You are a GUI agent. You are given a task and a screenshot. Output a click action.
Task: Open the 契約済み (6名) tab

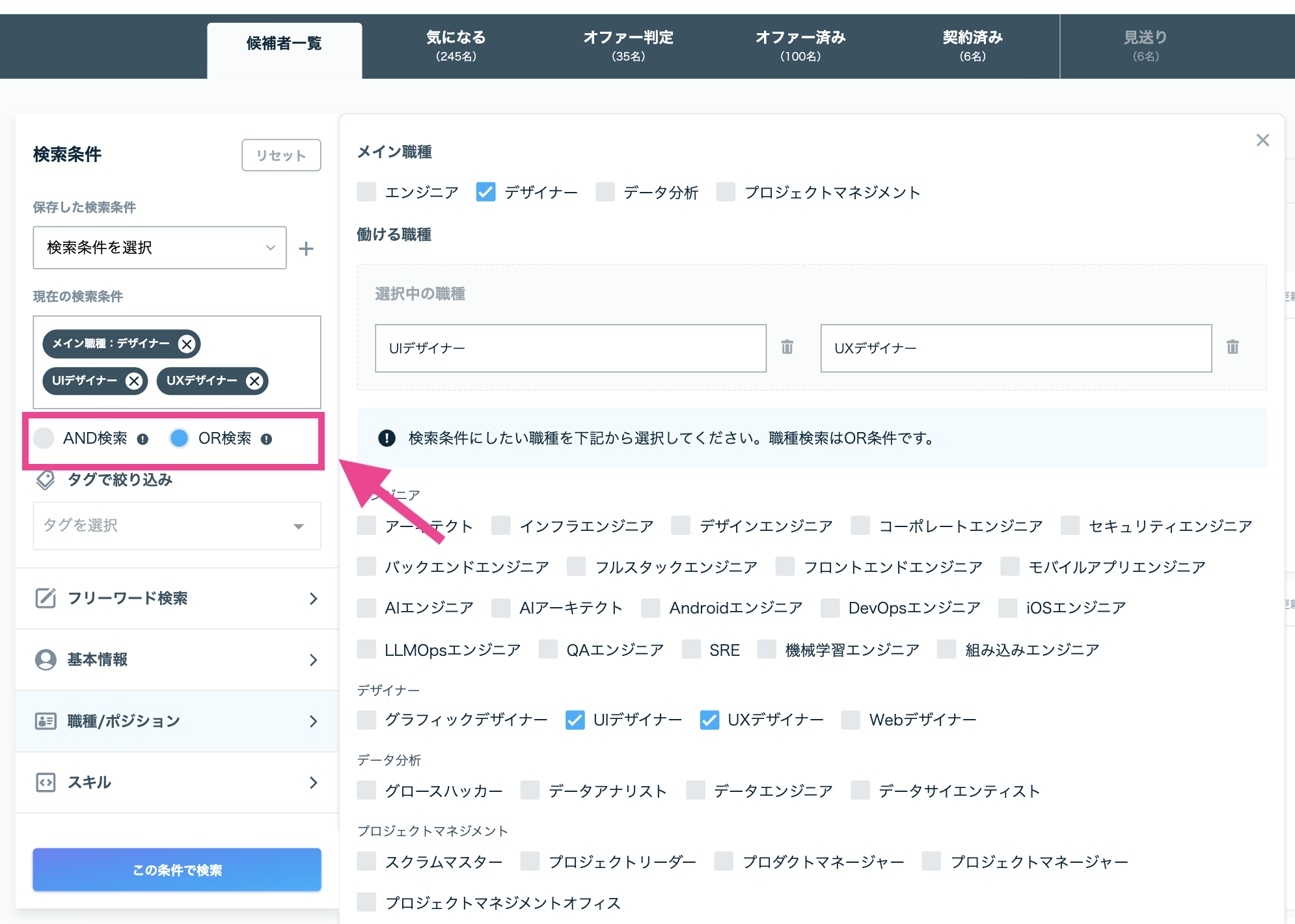tap(972, 46)
